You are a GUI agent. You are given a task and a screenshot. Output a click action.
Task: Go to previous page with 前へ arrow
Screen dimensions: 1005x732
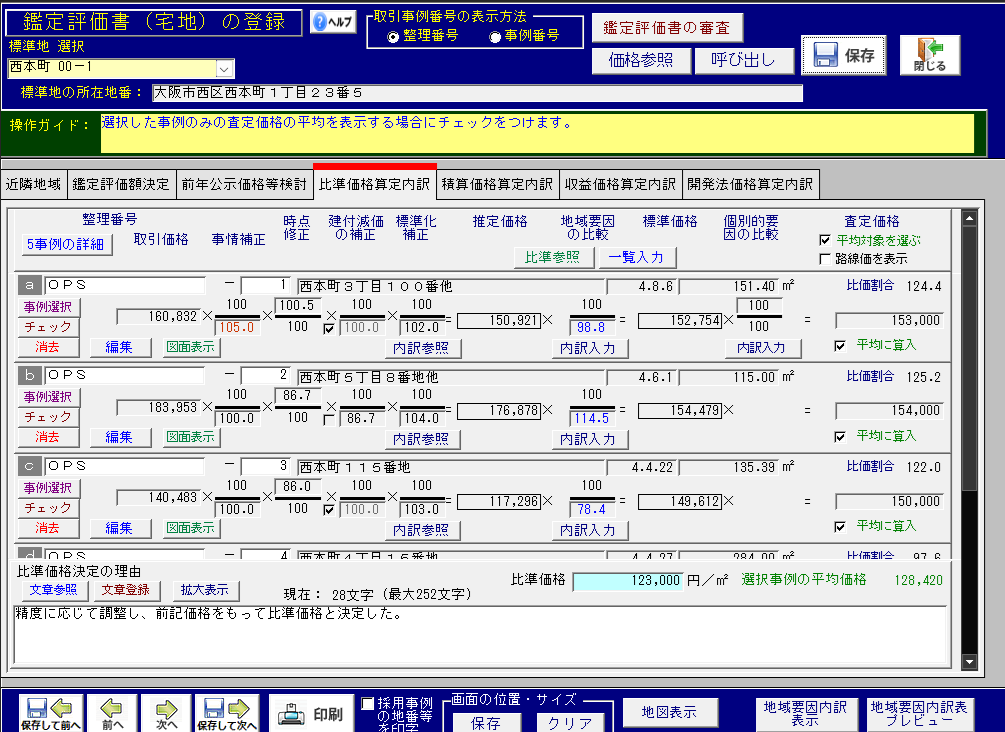tap(111, 713)
